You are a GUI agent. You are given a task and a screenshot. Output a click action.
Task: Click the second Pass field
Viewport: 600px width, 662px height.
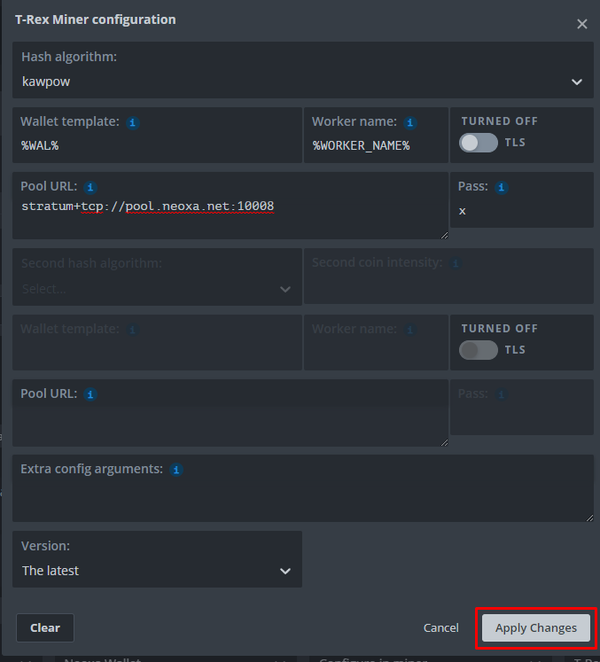[522, 407]
